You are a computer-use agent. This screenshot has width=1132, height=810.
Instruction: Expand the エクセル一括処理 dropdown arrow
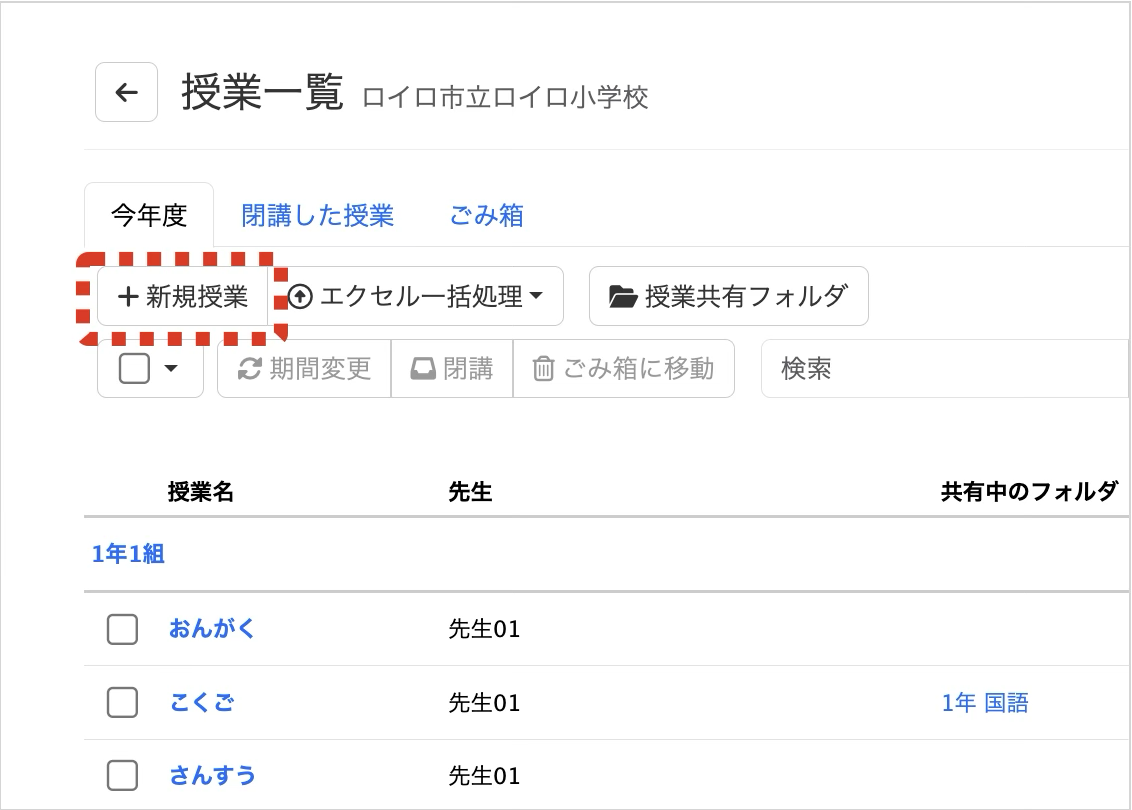click(x=536, y=297)
